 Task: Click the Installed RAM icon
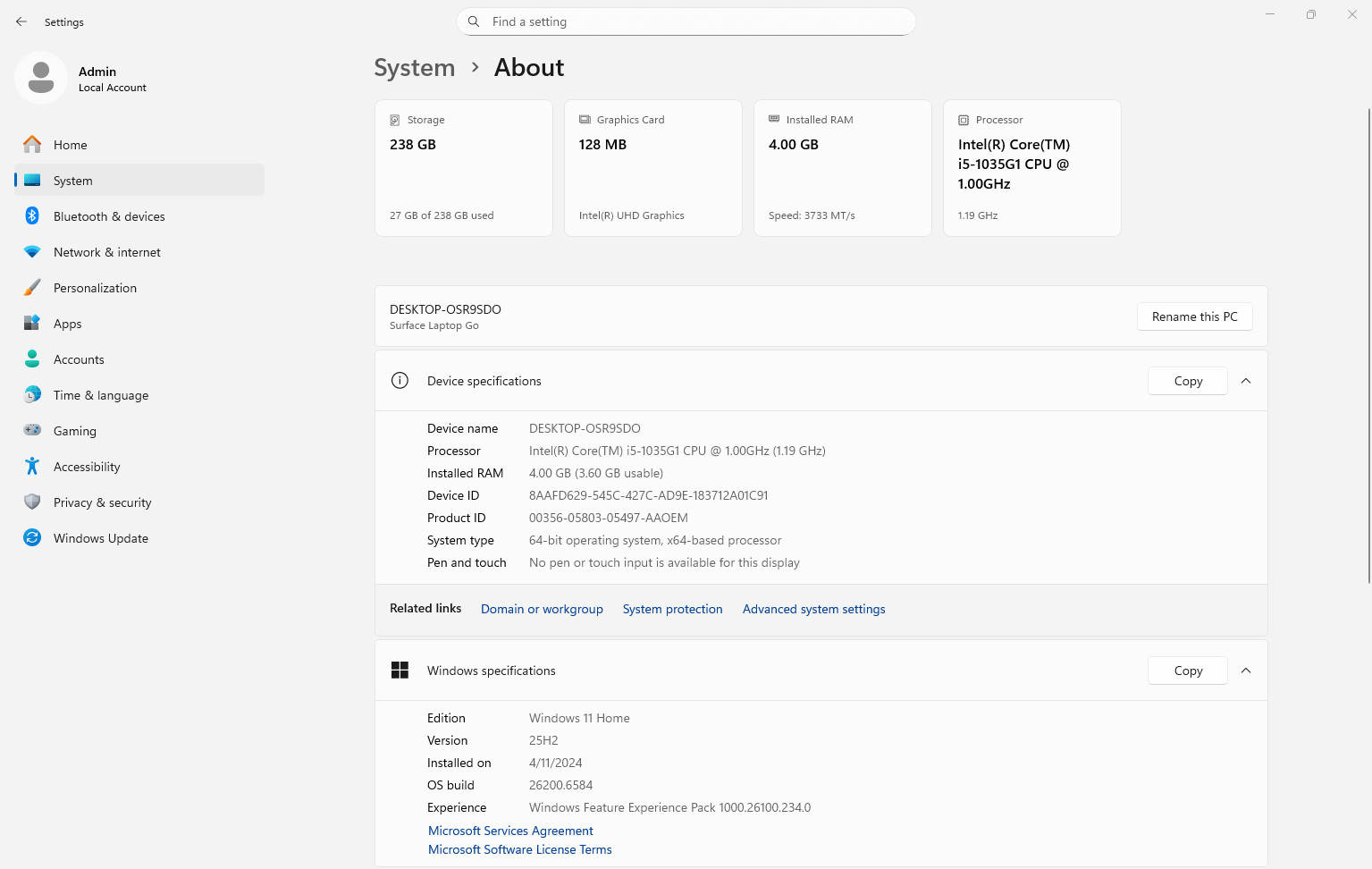[x=774, y=119]
